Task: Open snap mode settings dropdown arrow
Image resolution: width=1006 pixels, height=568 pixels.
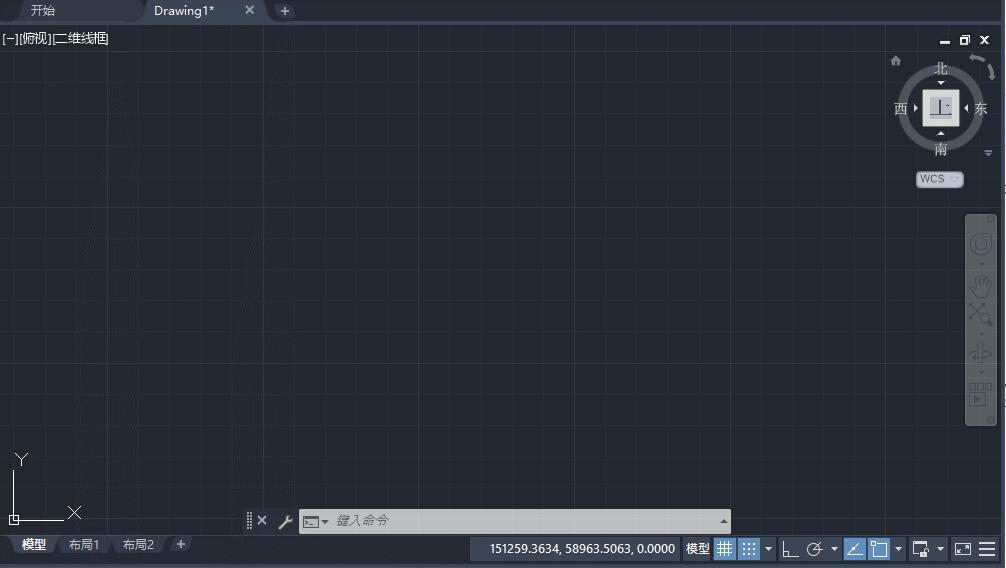Action: point(768,549)
